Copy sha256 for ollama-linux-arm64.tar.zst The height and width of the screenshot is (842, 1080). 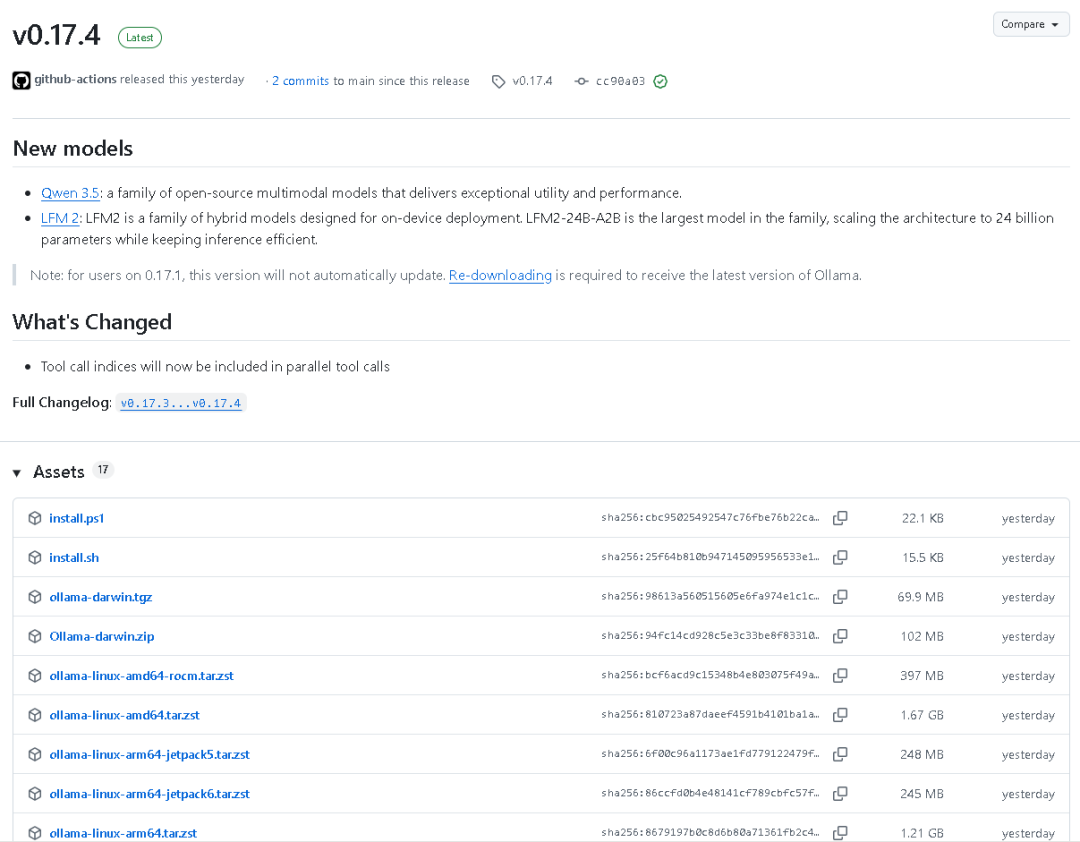coord(840,833)
